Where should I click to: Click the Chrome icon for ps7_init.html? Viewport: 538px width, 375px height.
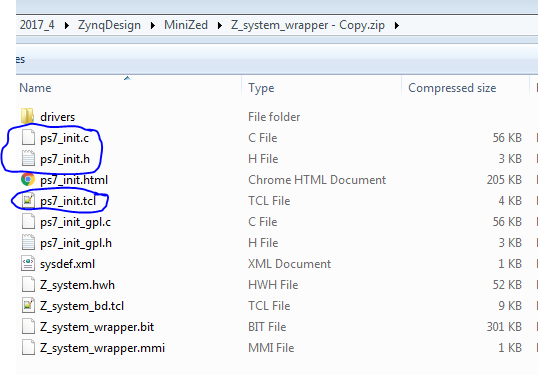click(x=28, y=179)
